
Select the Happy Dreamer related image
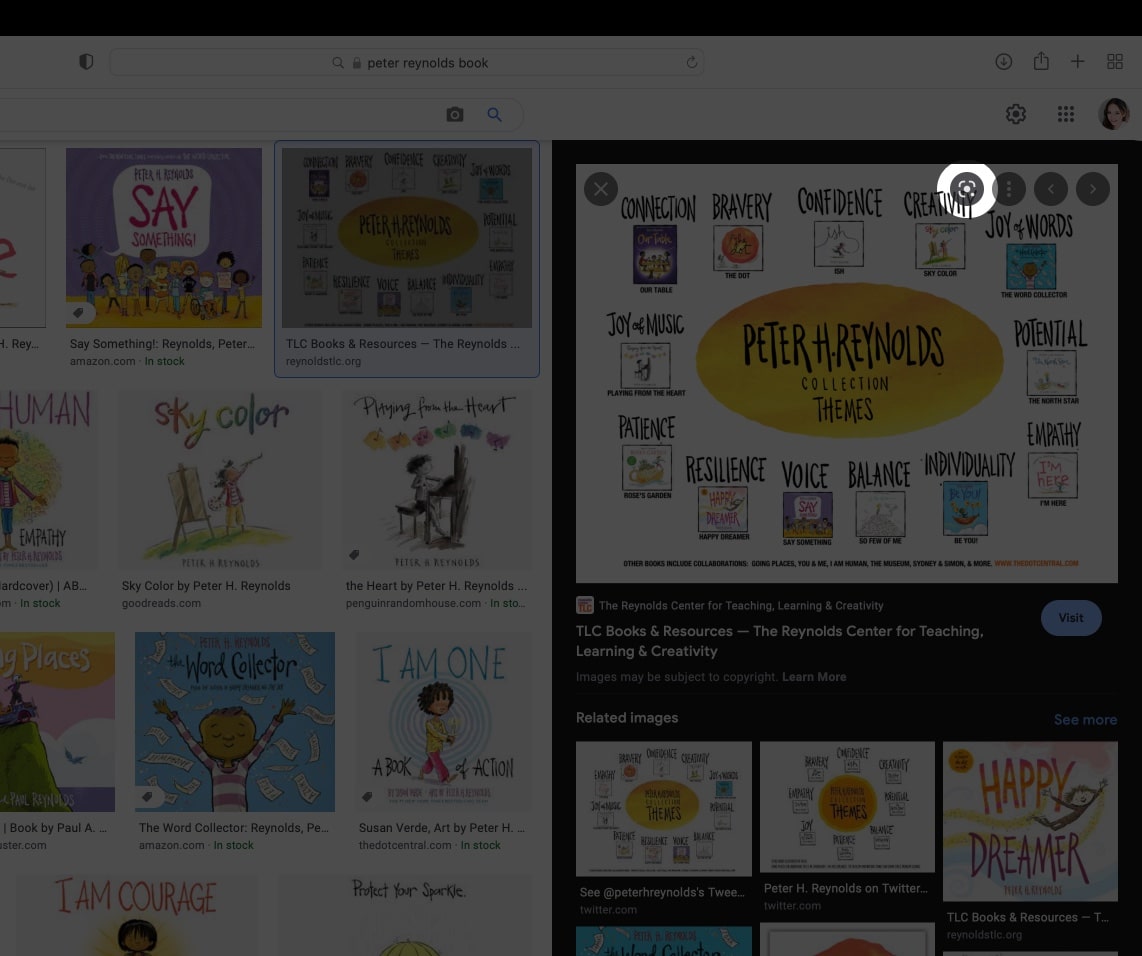pos(1030,822)
